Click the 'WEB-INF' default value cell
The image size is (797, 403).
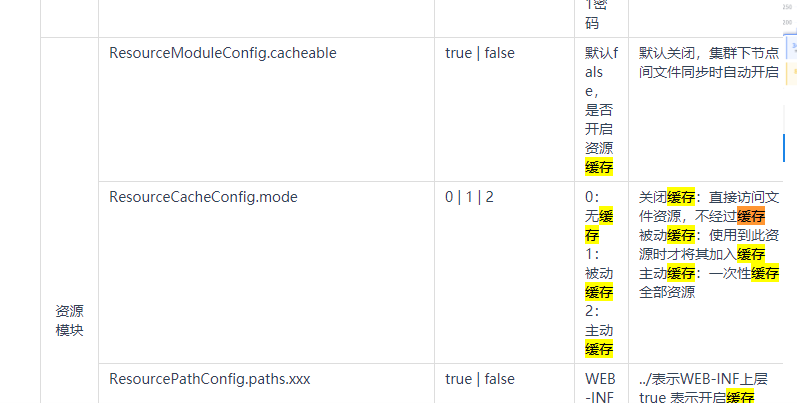tap(600, 387)
